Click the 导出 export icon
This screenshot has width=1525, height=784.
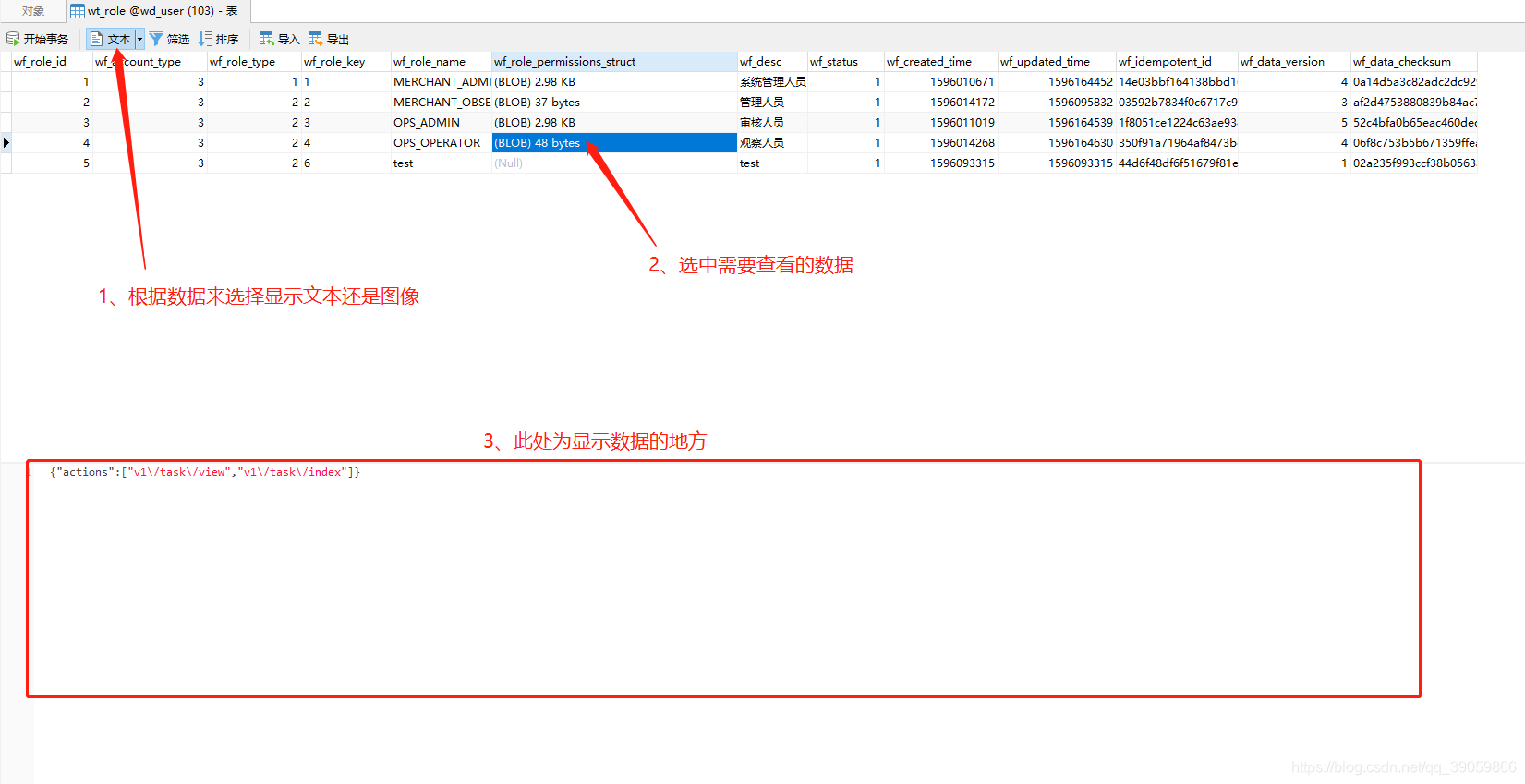pyautogui.click(x=316, y=39)
